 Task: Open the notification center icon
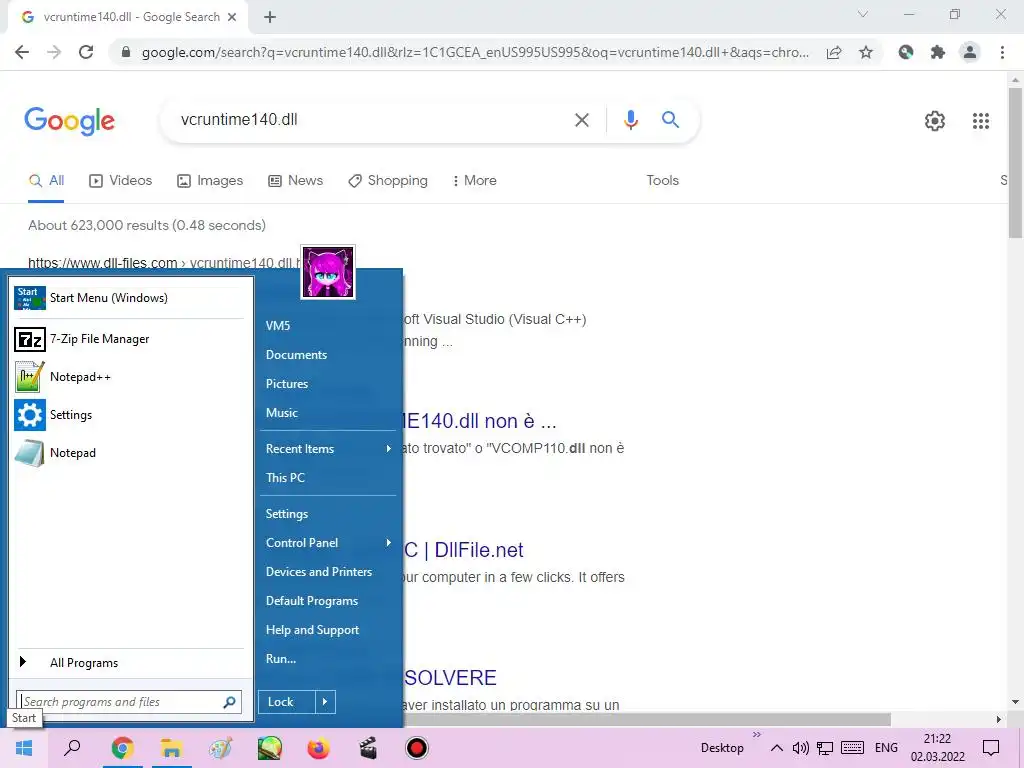(x=991, y=748)
